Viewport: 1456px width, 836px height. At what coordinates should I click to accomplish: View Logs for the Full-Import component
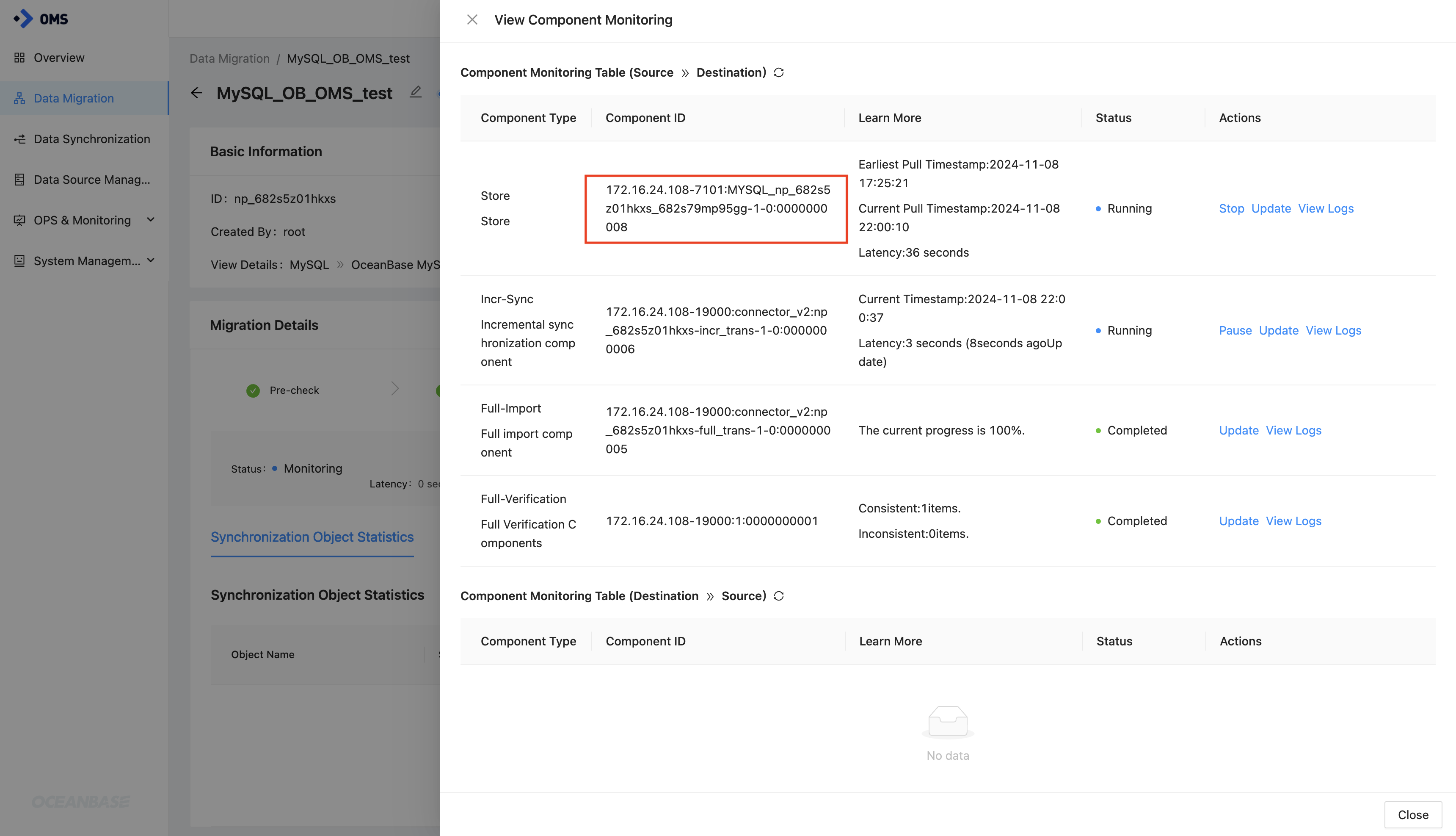[1293, 431]
